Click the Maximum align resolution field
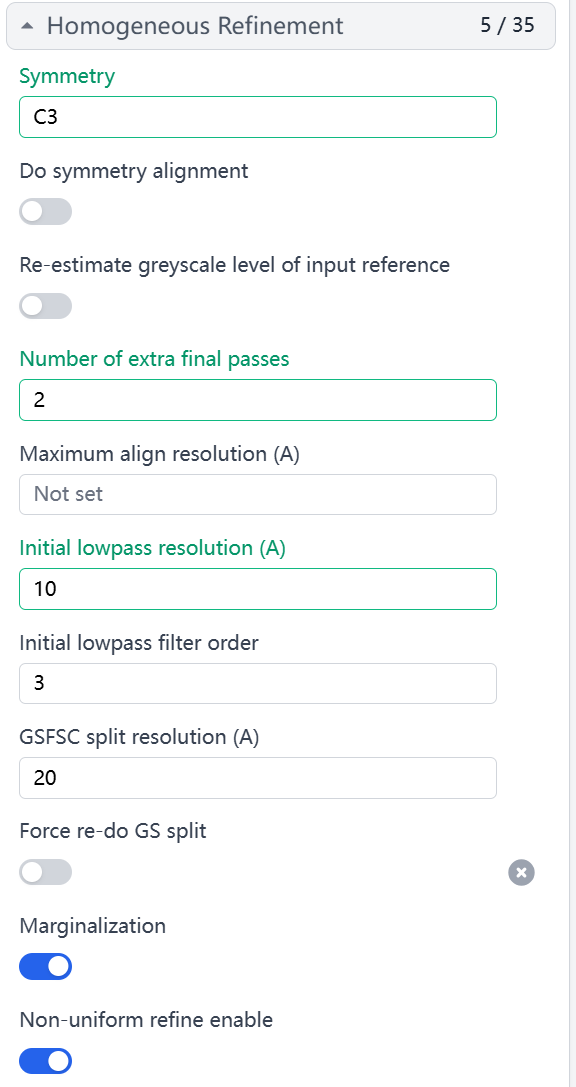 (258, 494)
